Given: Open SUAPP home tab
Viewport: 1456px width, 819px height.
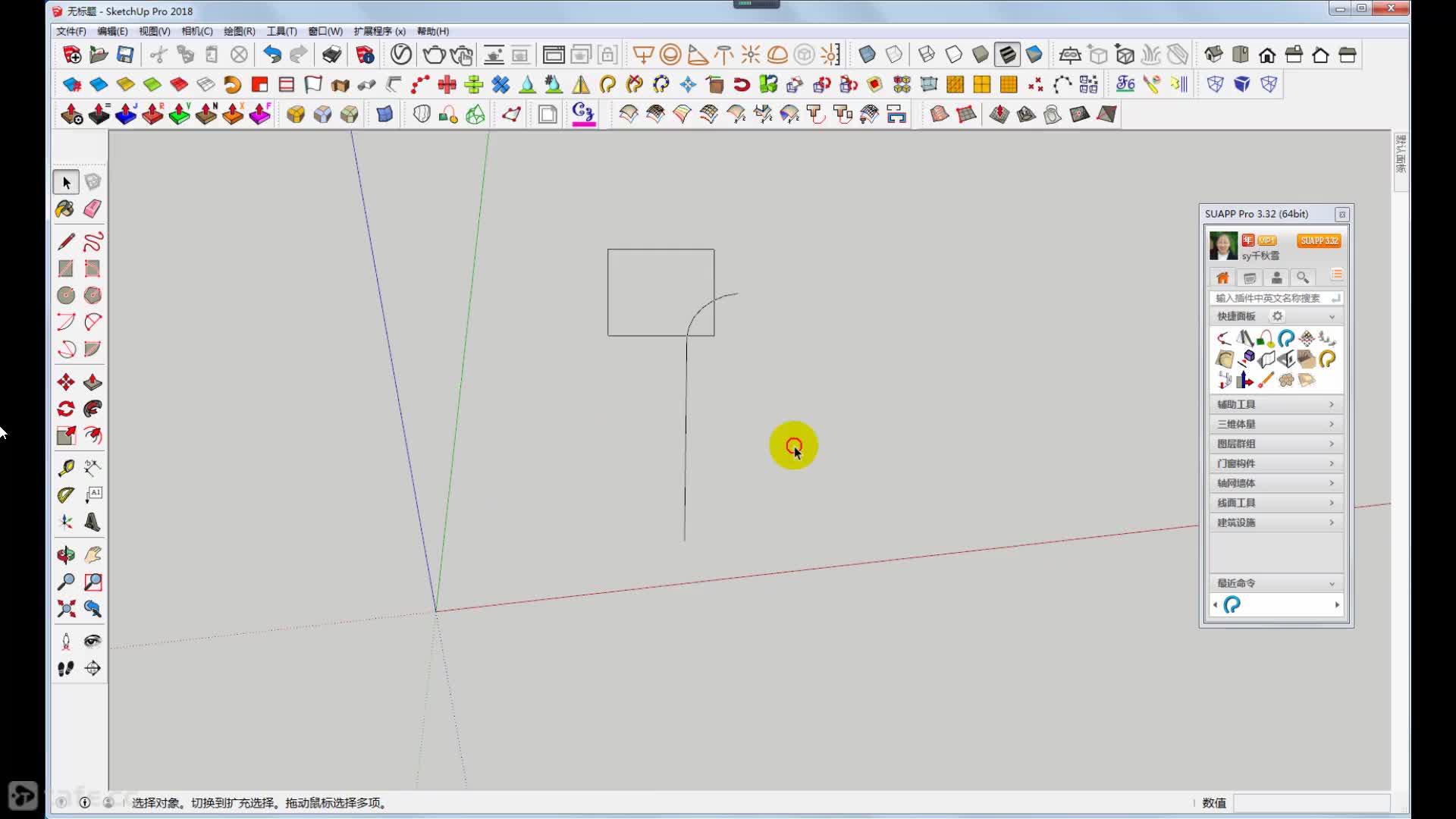Looking at the screenshot, I should click(x=1222, y=278).
